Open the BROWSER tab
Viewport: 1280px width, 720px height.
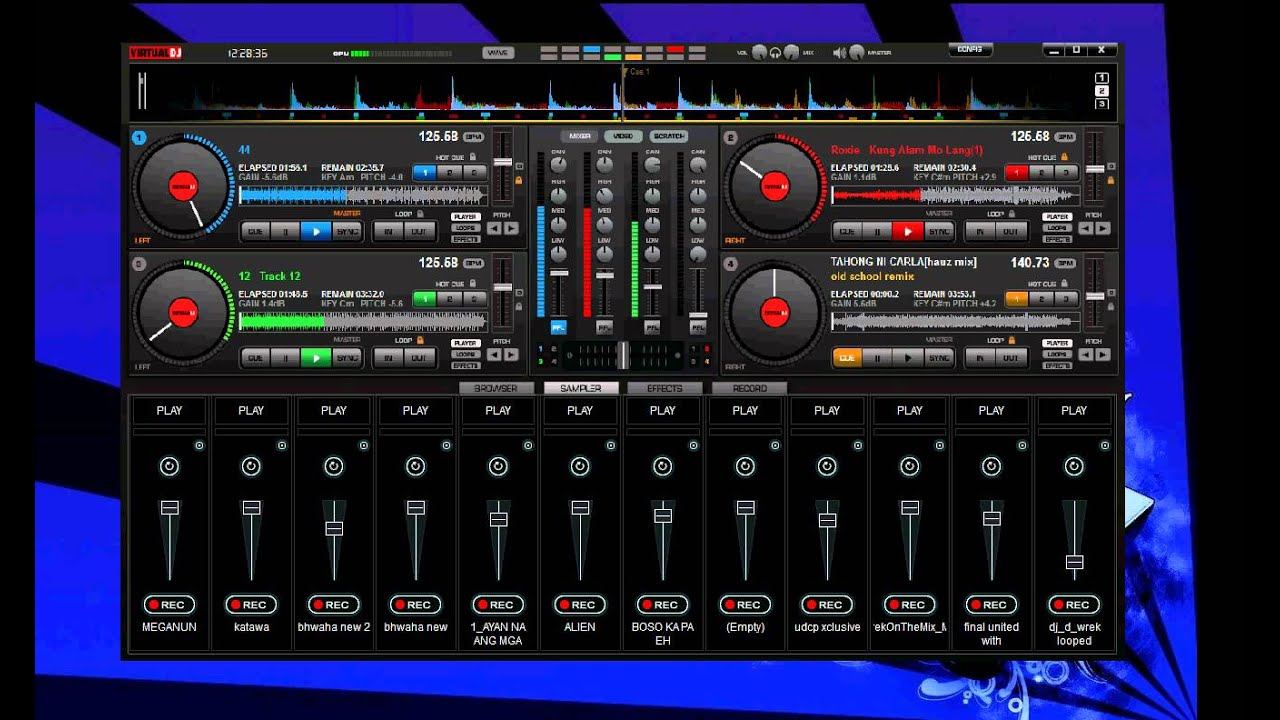[x=496, y=388]
